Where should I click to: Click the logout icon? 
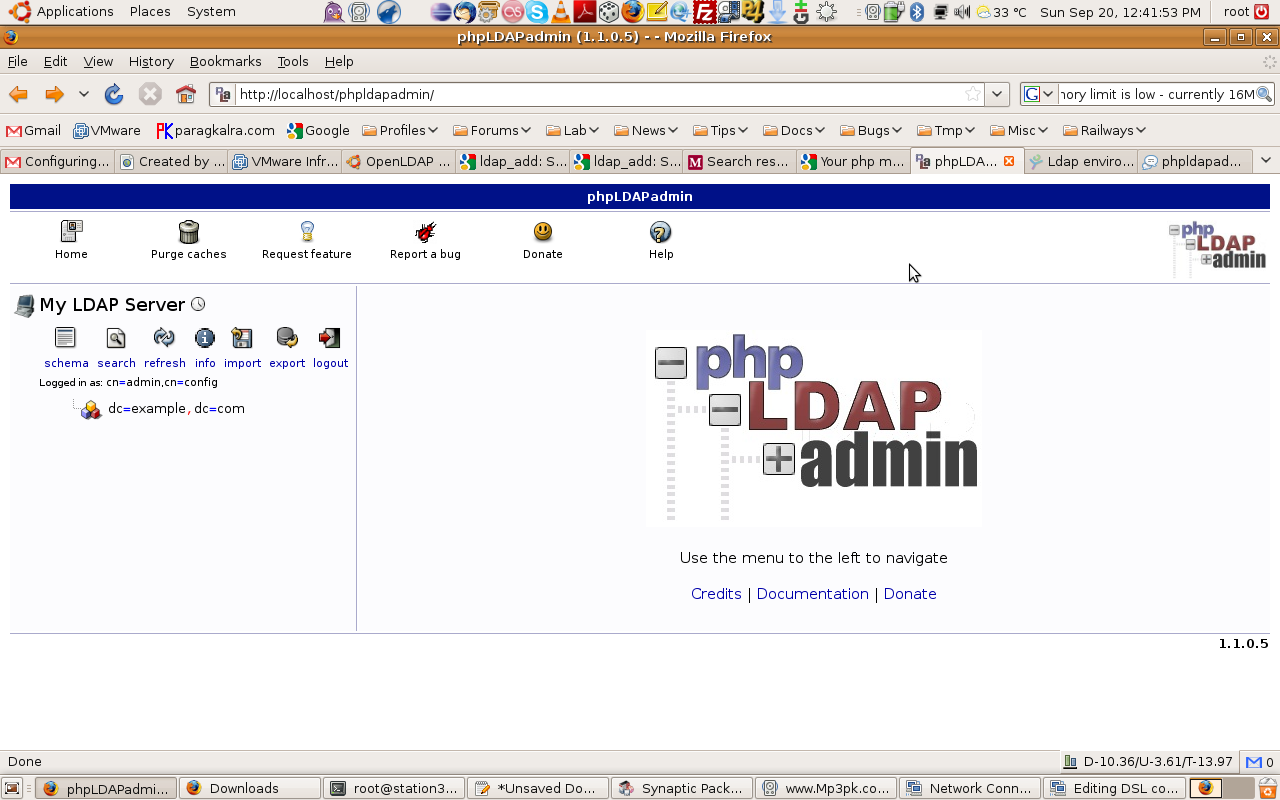(x=330, y=338)
